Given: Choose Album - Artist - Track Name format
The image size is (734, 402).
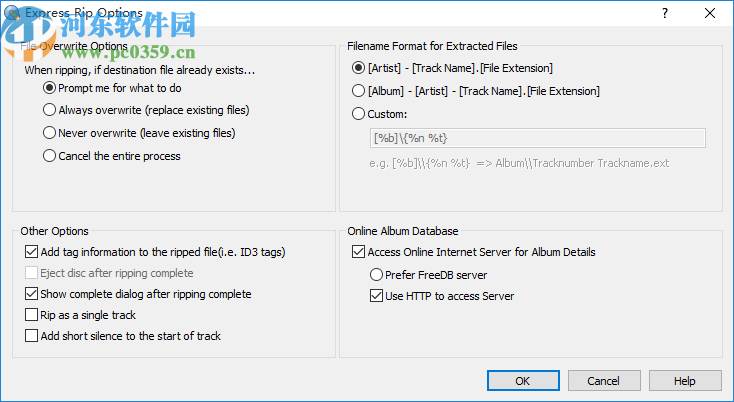Looking at the screenshot, I should click(359, 91).
